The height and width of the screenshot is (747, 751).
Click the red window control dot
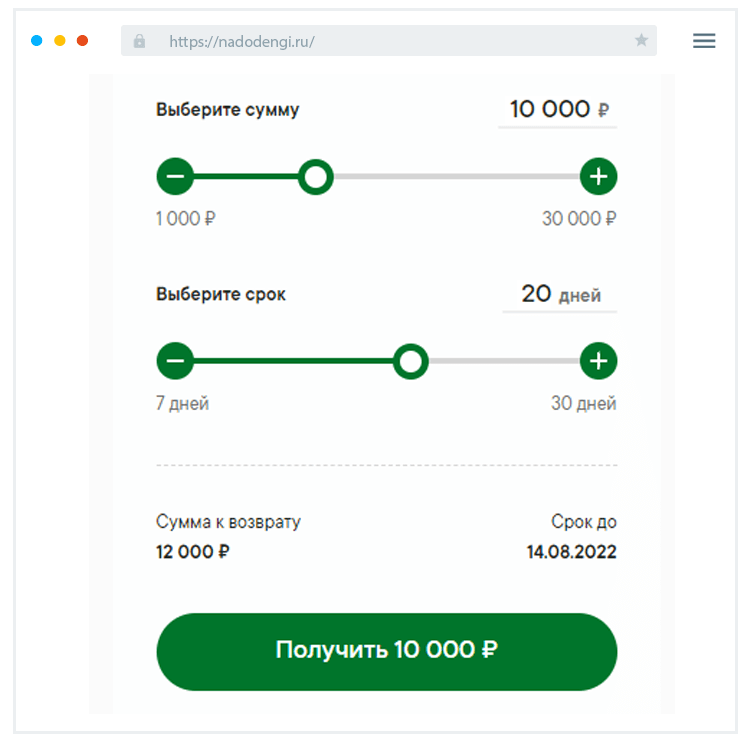point(82,41)
